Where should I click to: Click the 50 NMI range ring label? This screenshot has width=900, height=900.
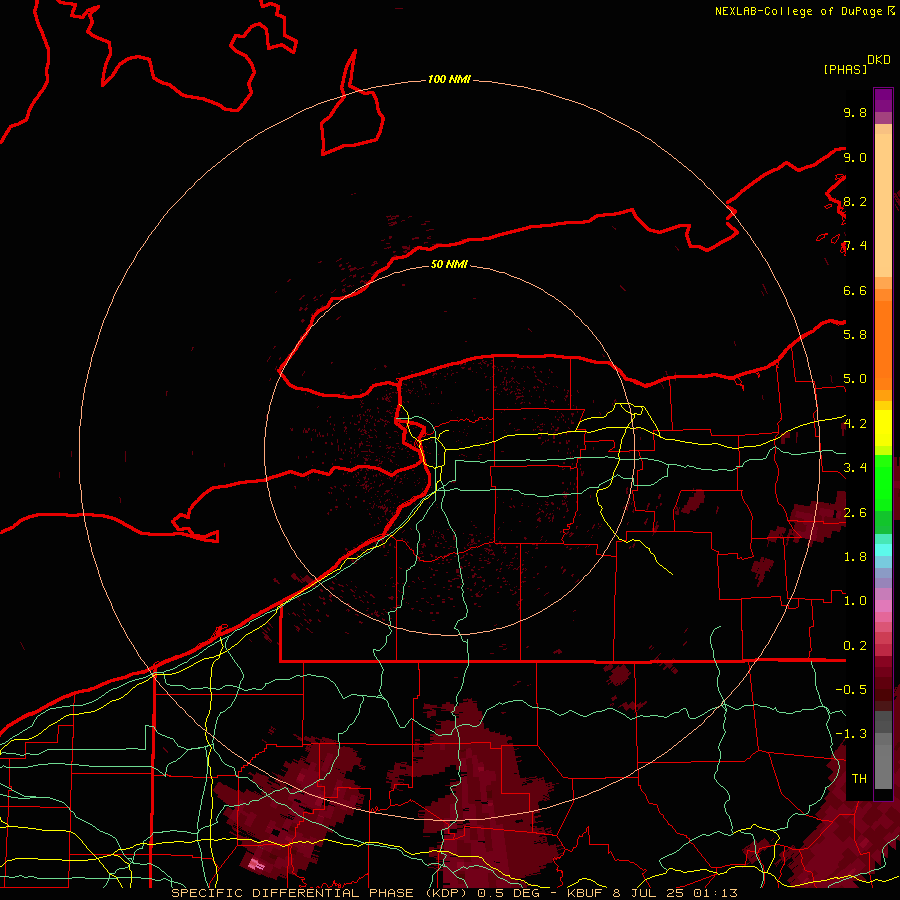click(x=449, y=264)
